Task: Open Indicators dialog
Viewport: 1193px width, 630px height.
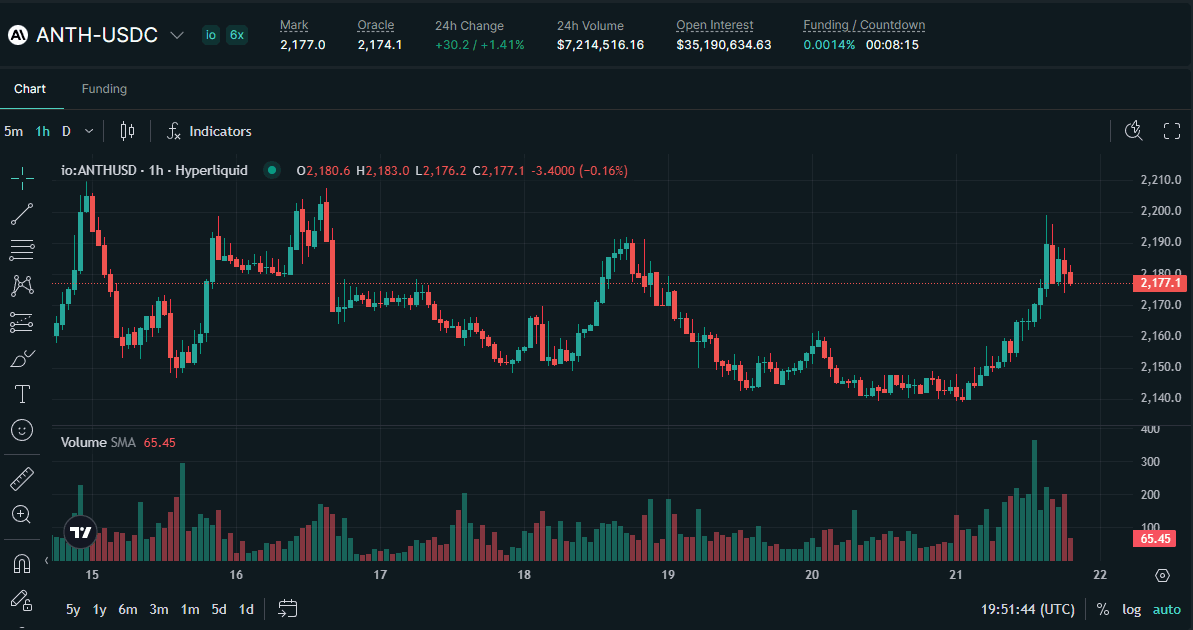Action: point(209,132)
